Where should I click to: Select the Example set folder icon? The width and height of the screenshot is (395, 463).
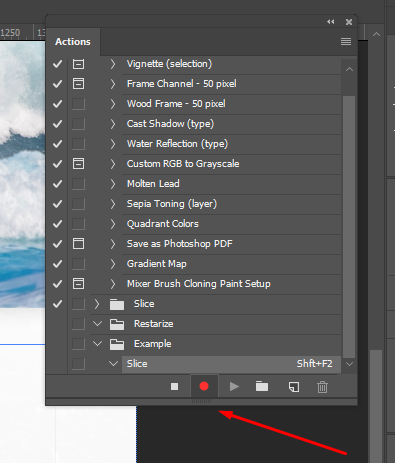pyautogui.click(x=117, y=344)
